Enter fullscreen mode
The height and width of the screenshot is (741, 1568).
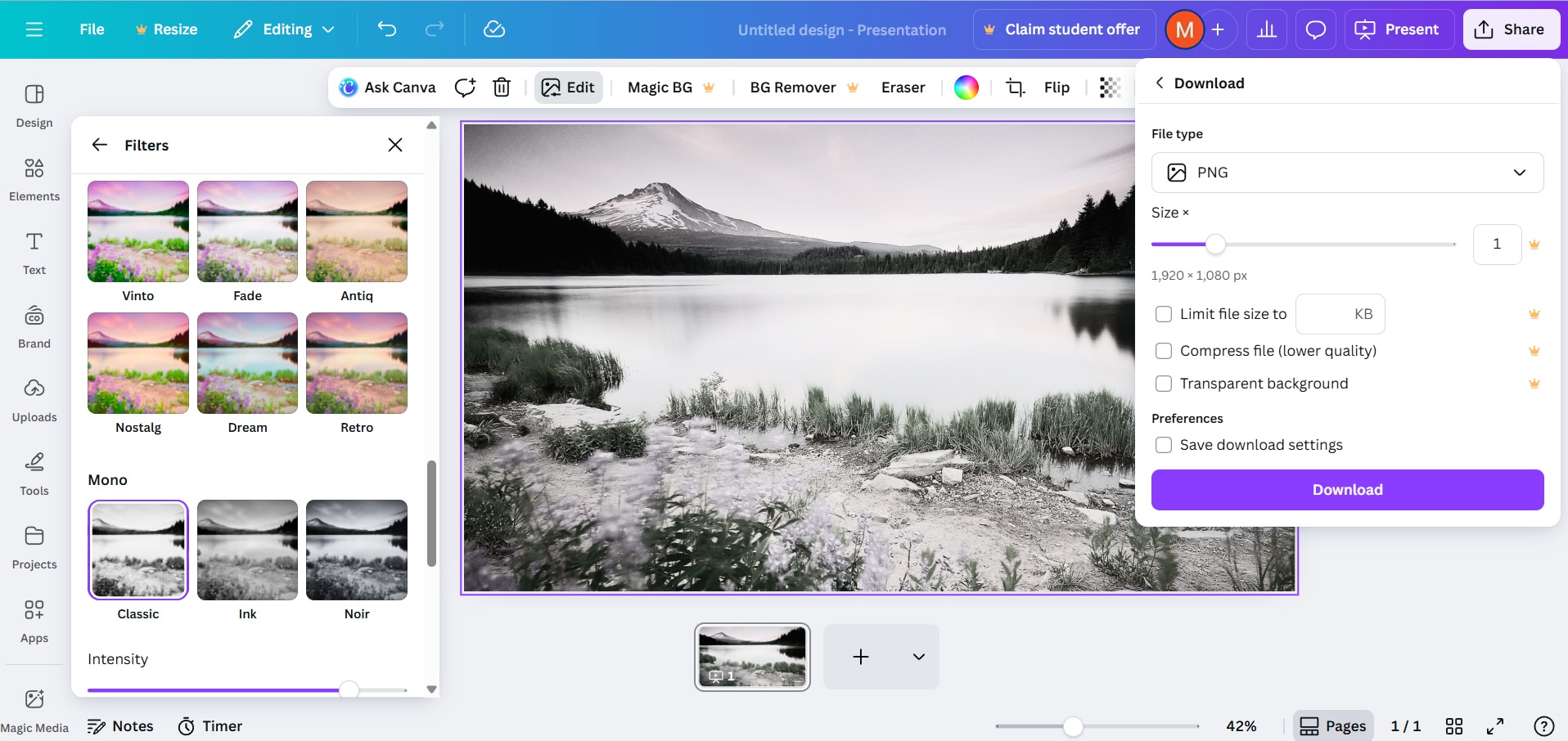coord(1495,726)
